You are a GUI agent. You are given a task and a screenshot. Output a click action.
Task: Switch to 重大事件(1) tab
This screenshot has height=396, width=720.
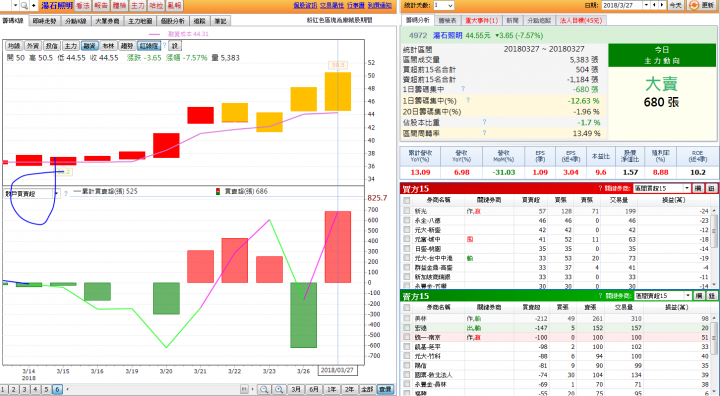[481, 20]
